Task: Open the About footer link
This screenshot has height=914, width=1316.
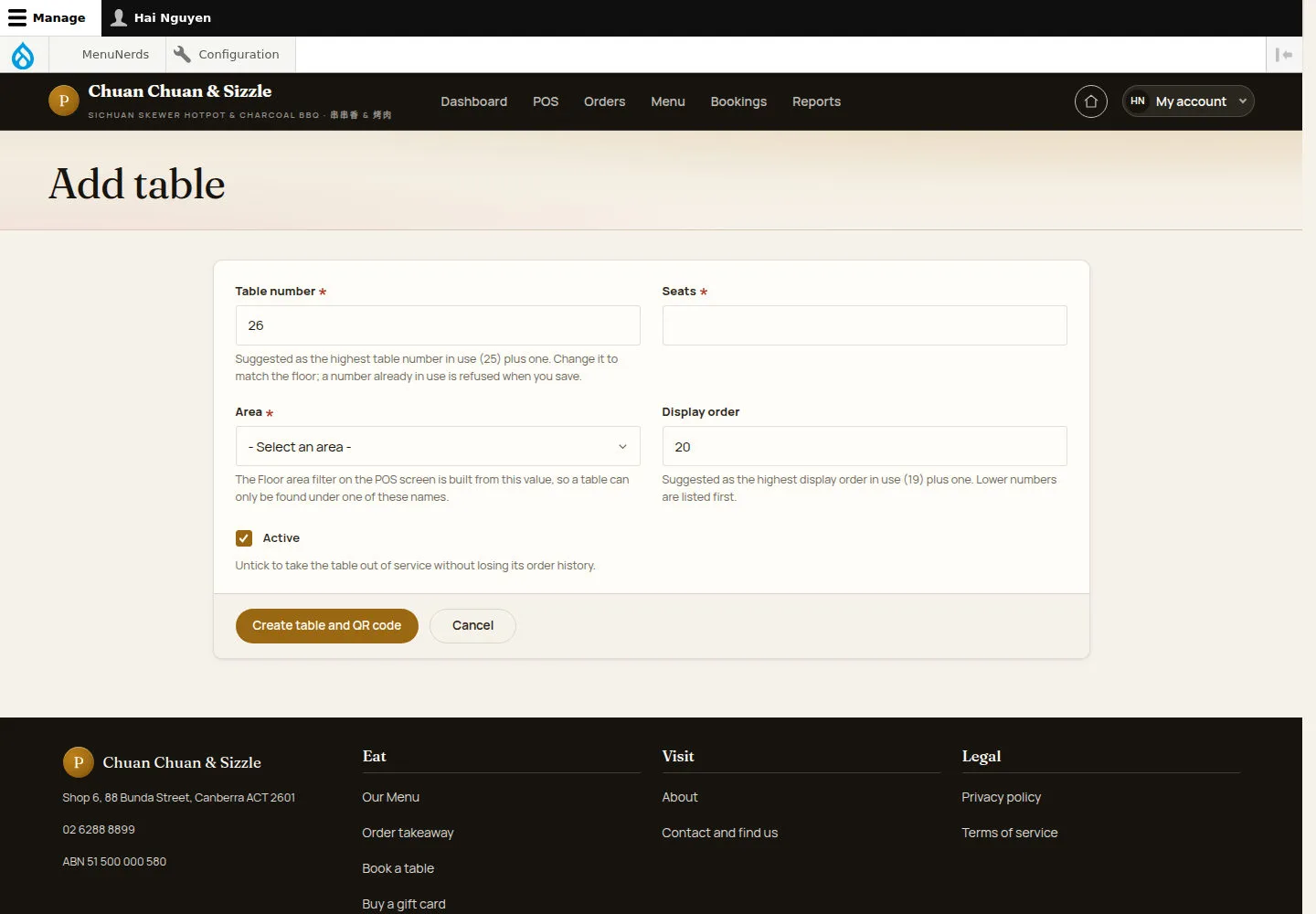Action: click(x=680, y=797)
